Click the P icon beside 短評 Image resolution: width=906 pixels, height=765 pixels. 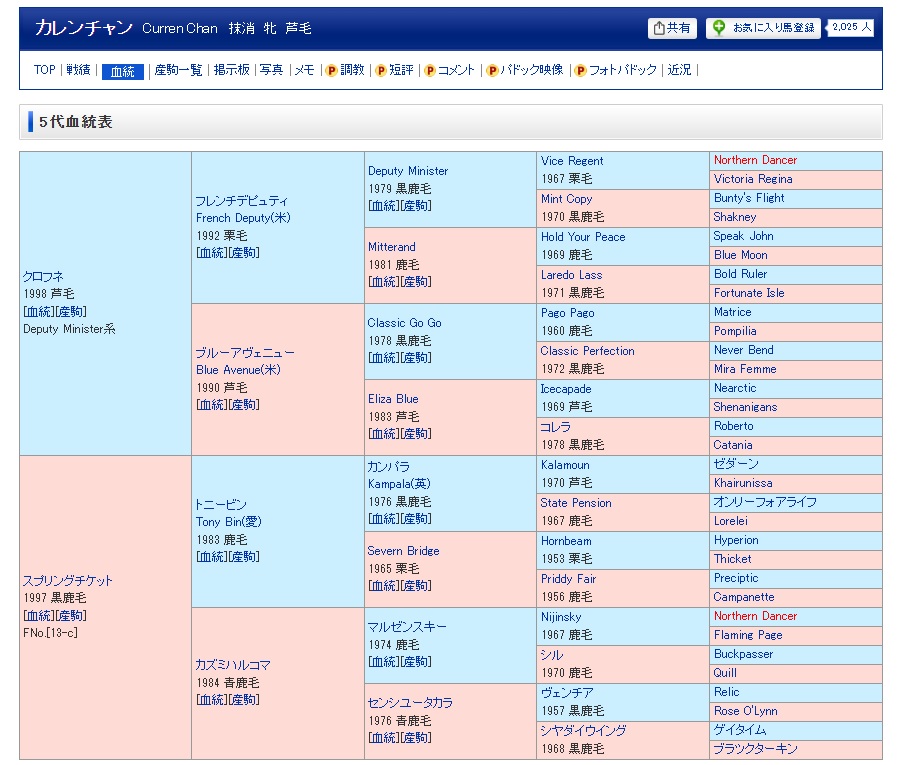[x=381, y=70]
